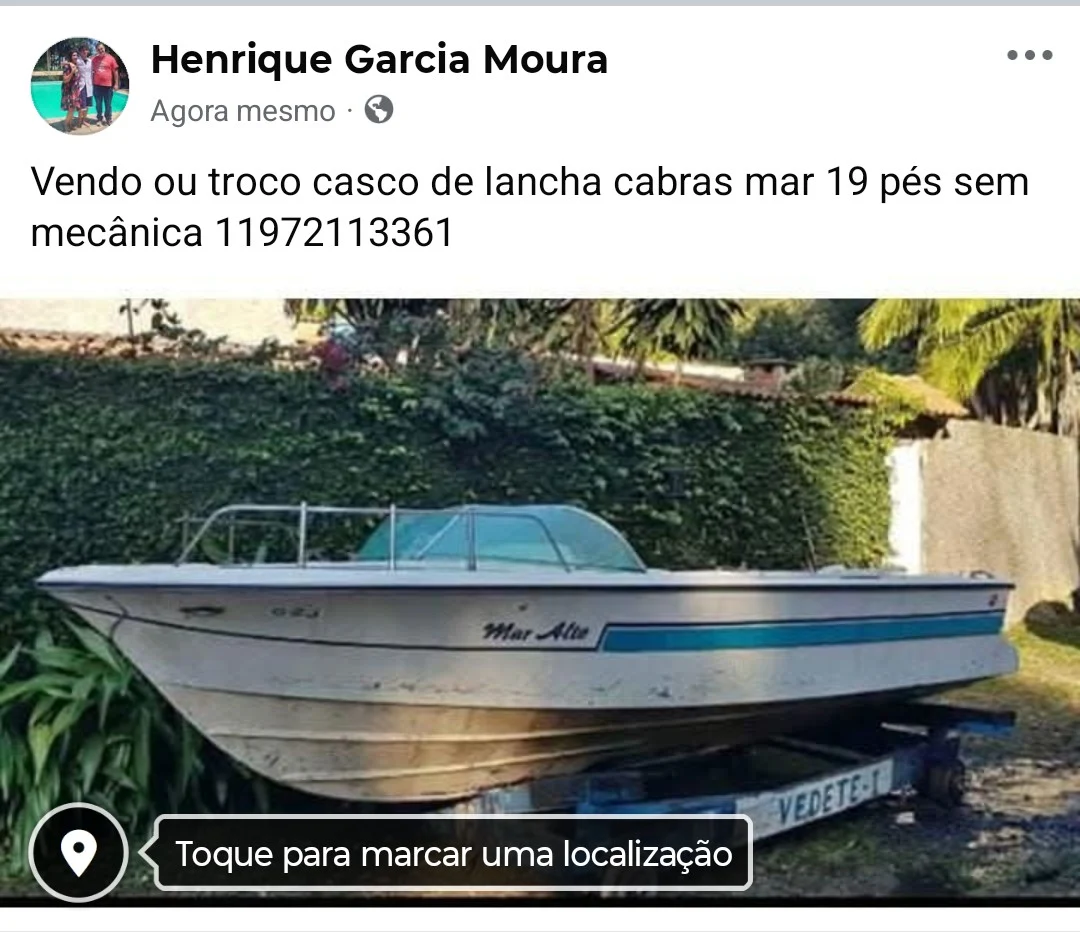
Task: Select the phone number 11972113361
Action: pyautogui.click(x=334, y=232)
